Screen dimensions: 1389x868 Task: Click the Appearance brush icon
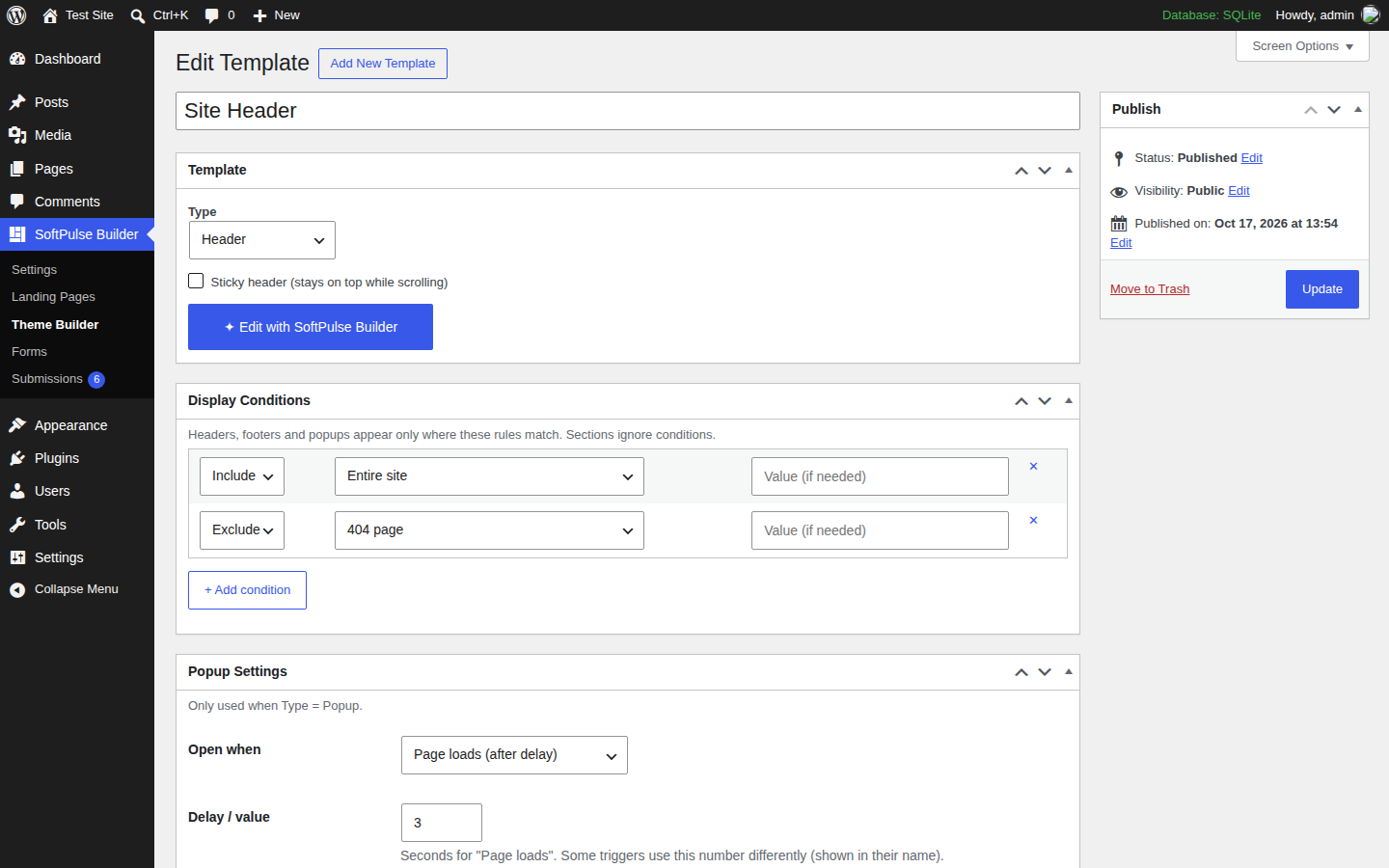(x=17, y=425)
